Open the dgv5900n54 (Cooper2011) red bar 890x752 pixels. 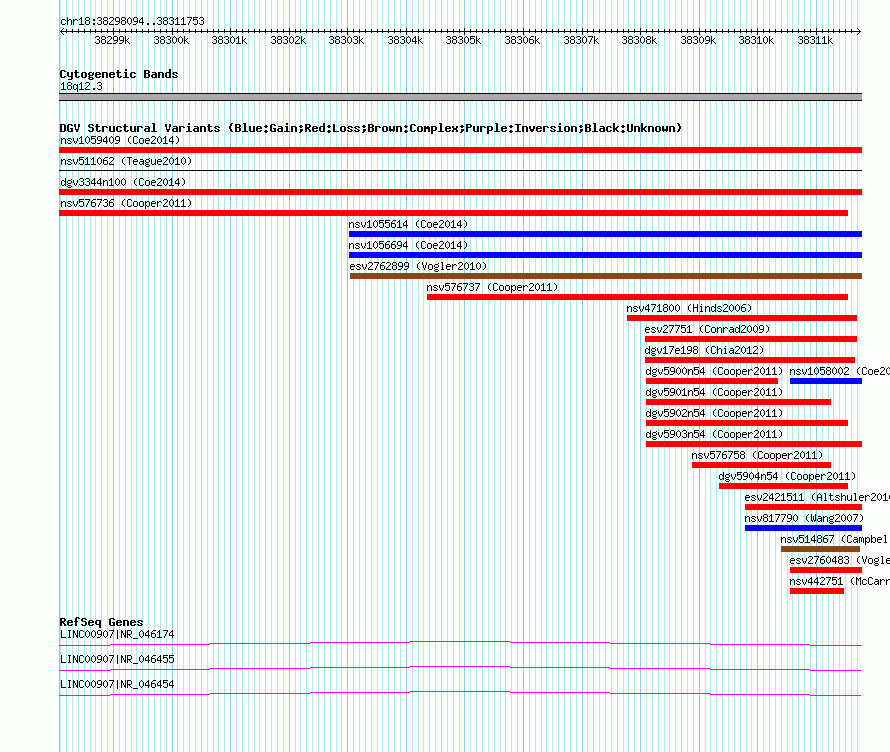[712, 381]
